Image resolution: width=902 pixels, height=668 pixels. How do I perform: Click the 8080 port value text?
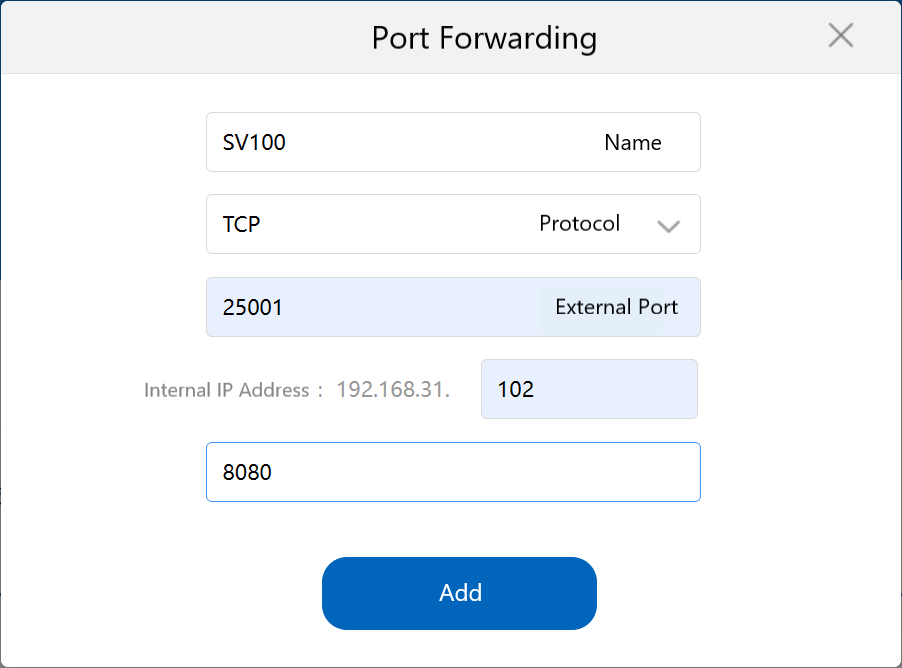click(247, 472)
